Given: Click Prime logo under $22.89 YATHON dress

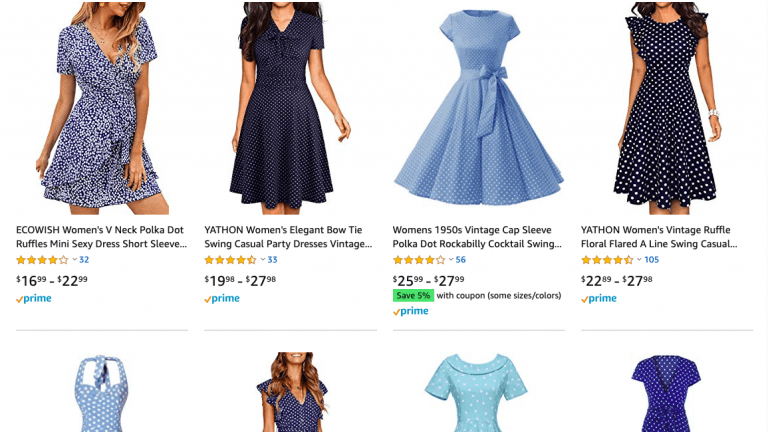Looking at the screenshot, I should [x=598, y=298].
